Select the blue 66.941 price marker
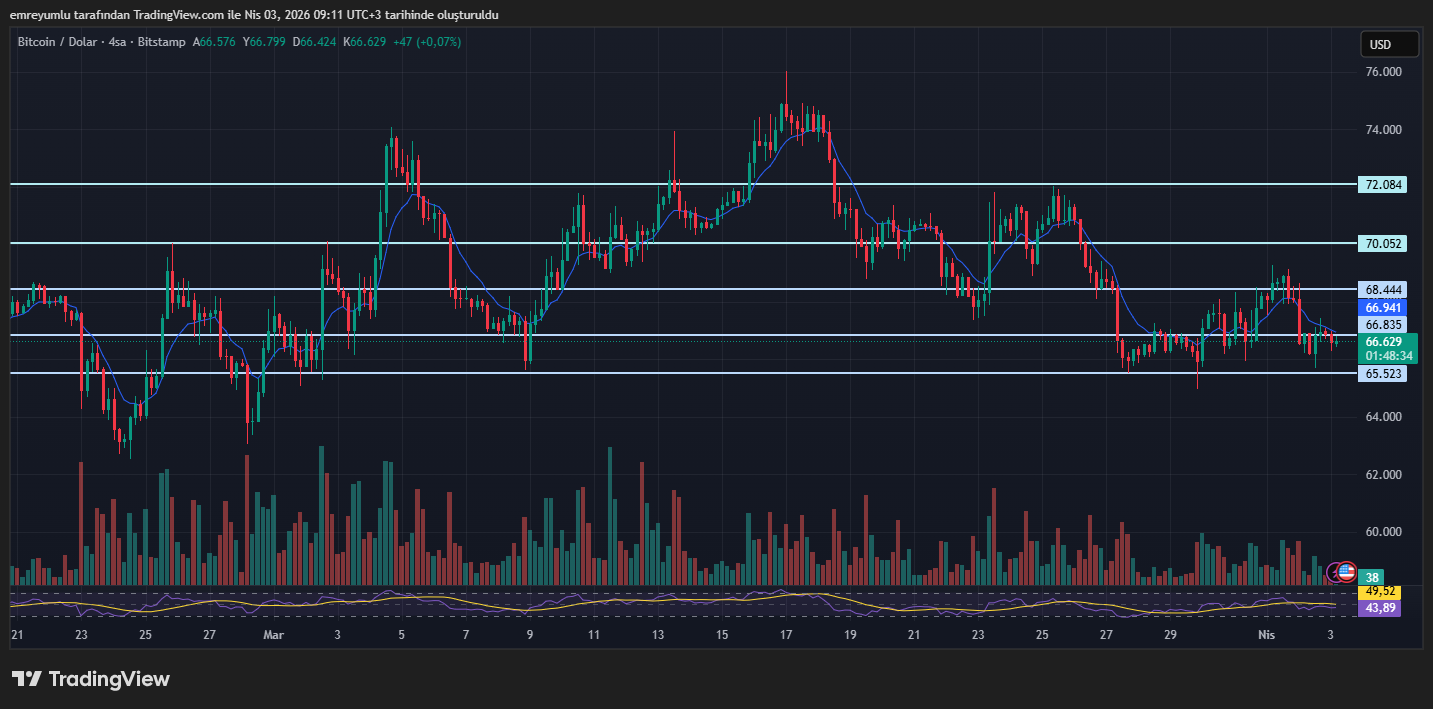1433x709 pixels. [1380, 308]
